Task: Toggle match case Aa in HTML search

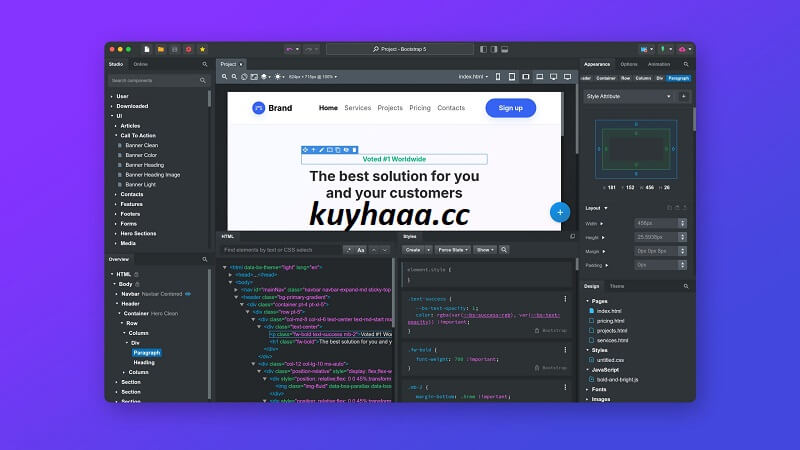Action: click(x=361, y=250)
